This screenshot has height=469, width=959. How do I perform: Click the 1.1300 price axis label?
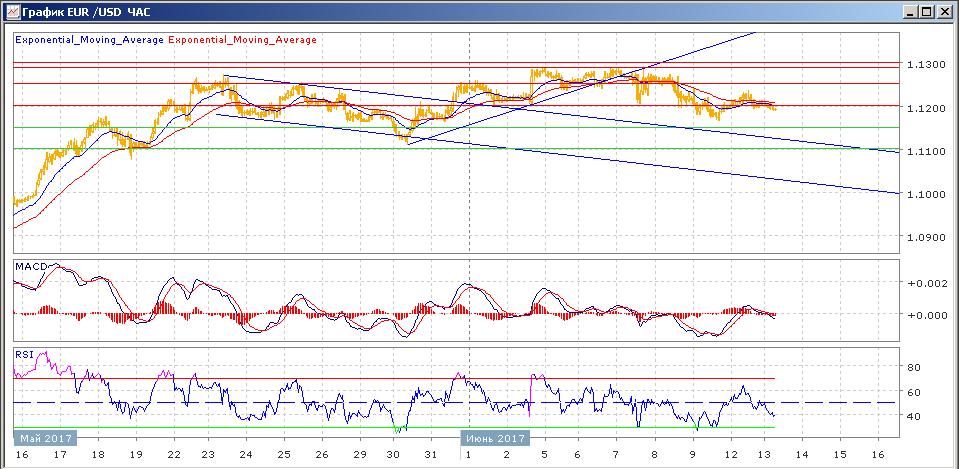click(x=926, y=64)
